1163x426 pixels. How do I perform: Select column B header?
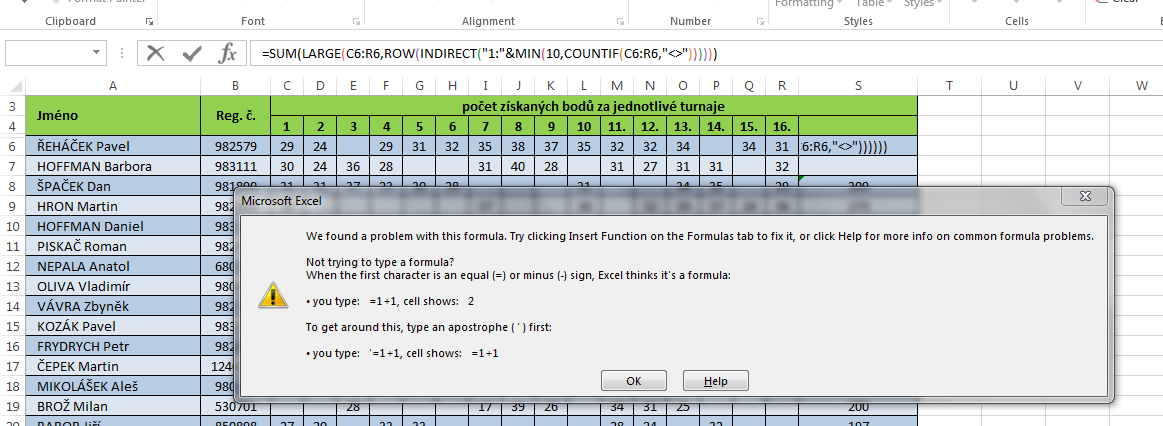tap(235, 86)
